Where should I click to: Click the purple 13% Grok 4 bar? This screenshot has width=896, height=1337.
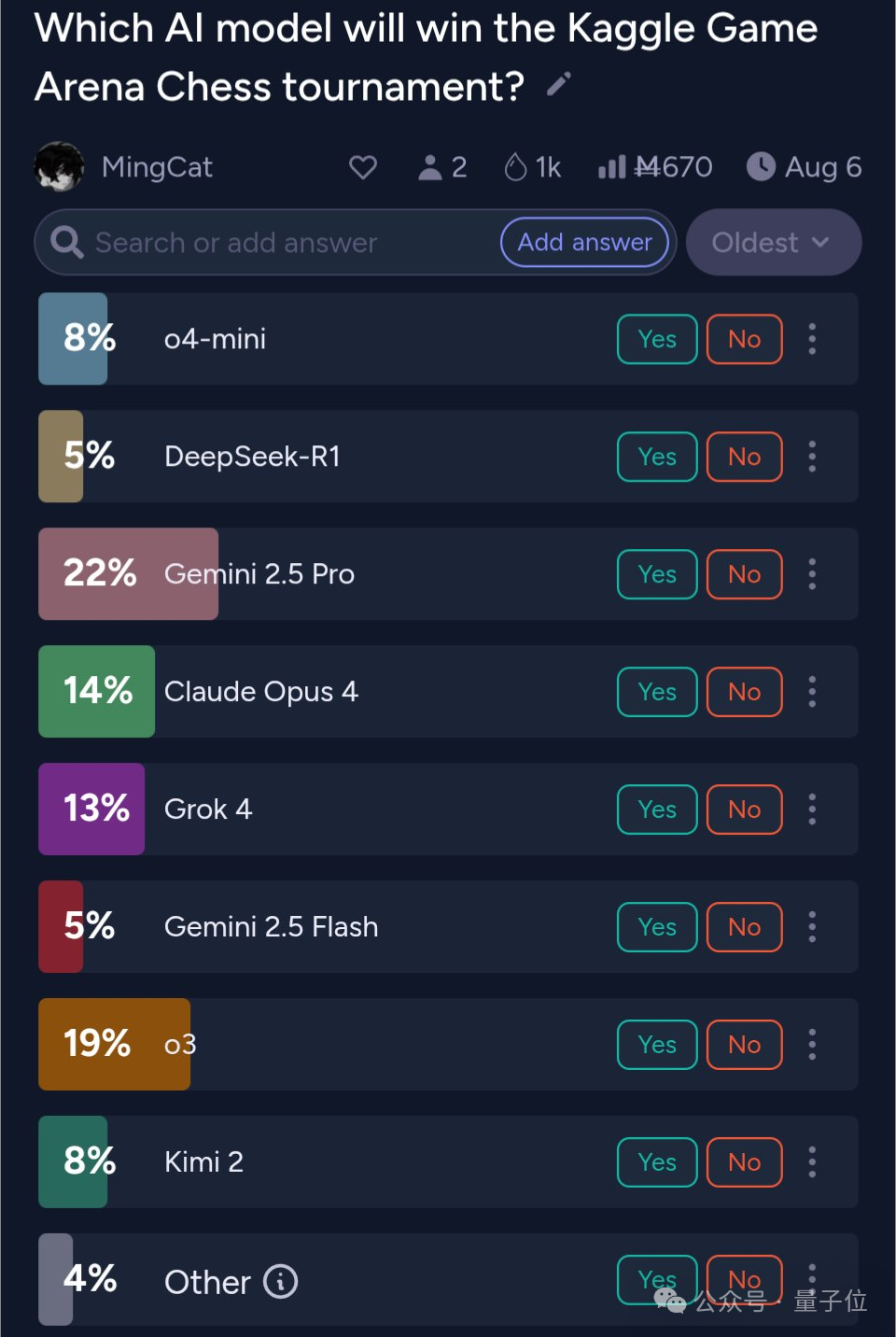91,809
